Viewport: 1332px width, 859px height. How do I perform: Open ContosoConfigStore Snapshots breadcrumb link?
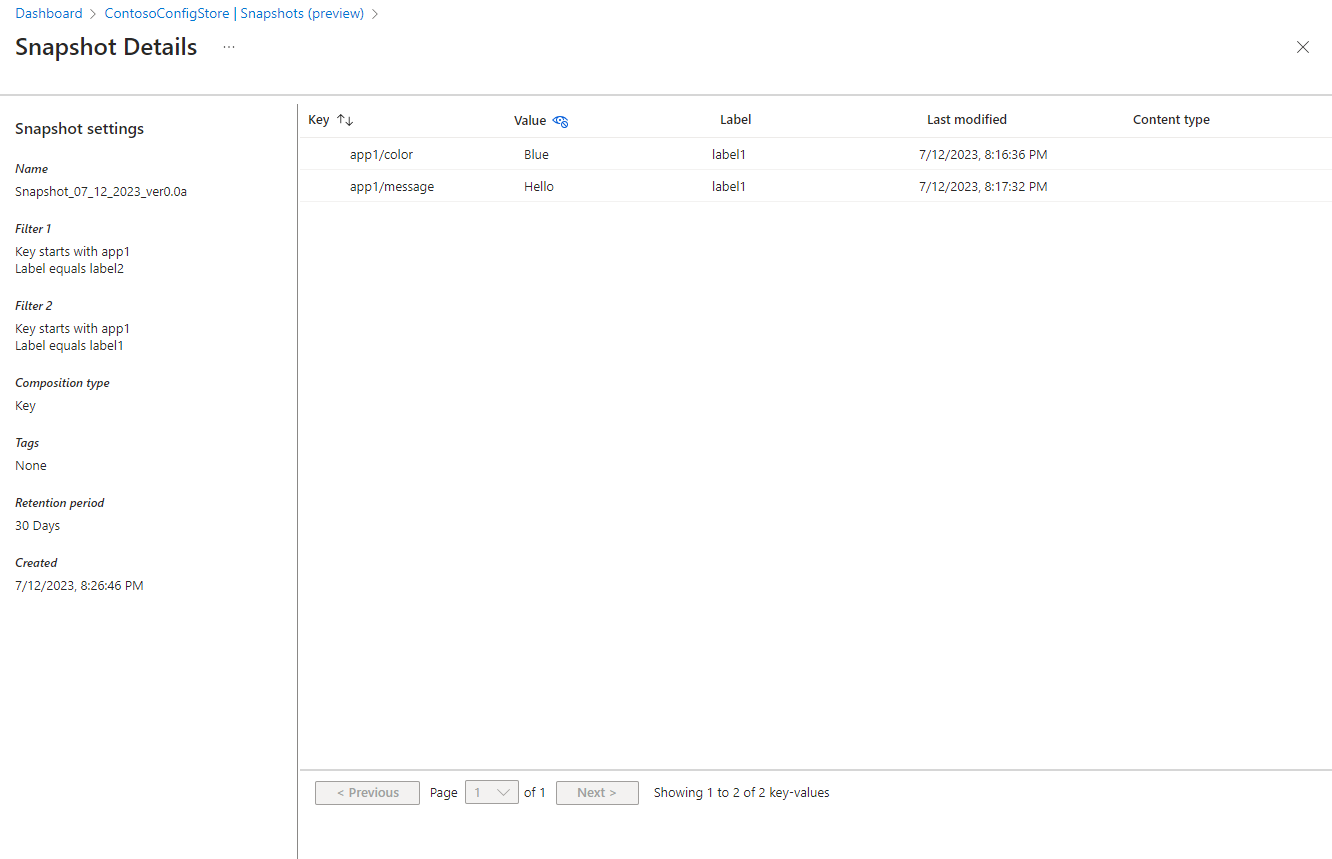234,14
